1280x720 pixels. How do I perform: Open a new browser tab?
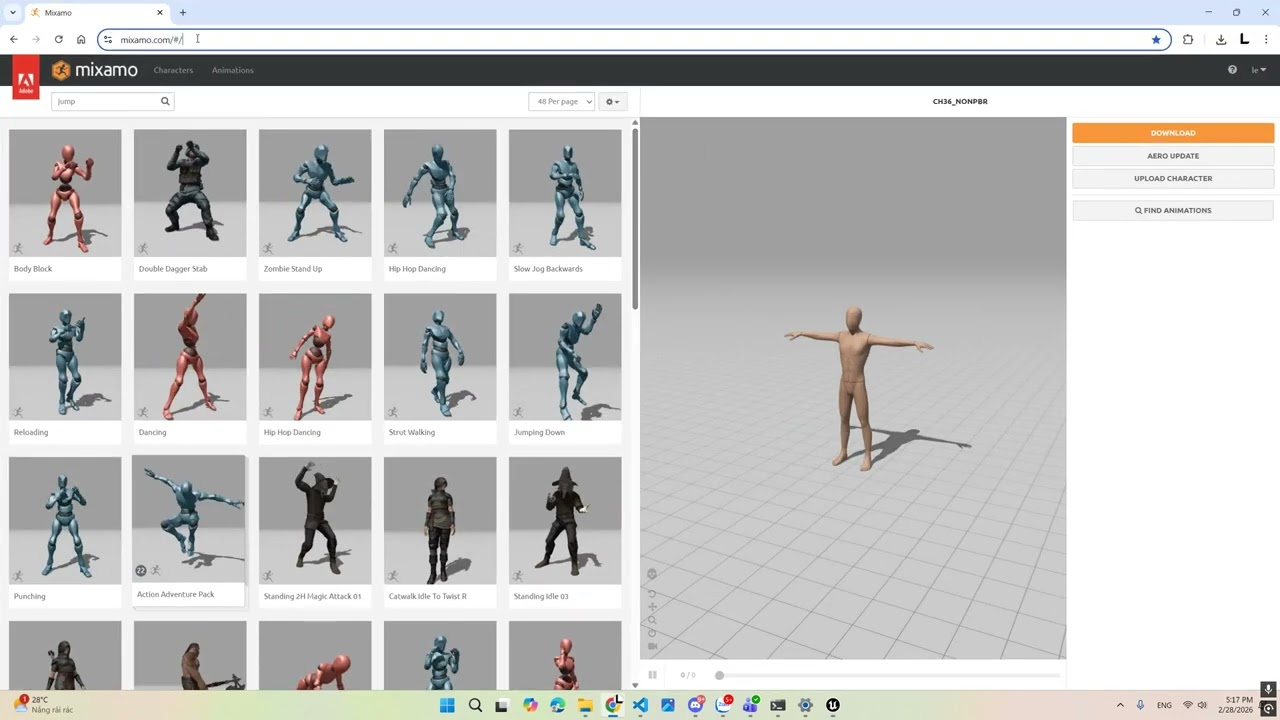(x=182, y=12)
